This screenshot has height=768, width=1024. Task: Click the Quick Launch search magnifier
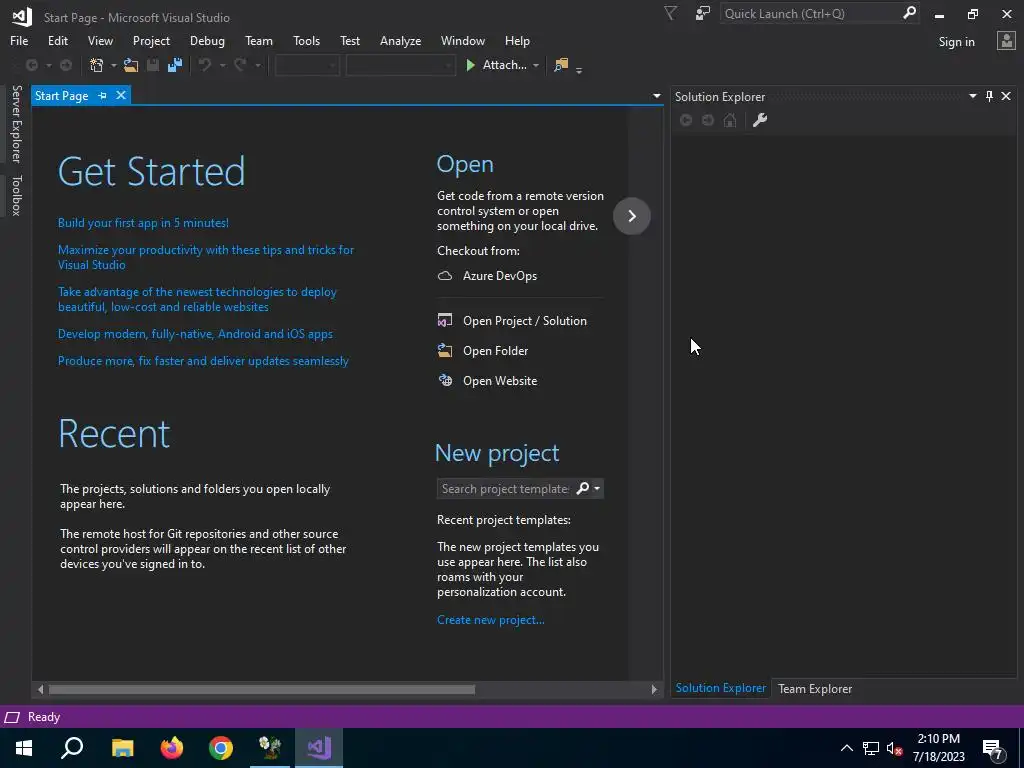point(909,13)
